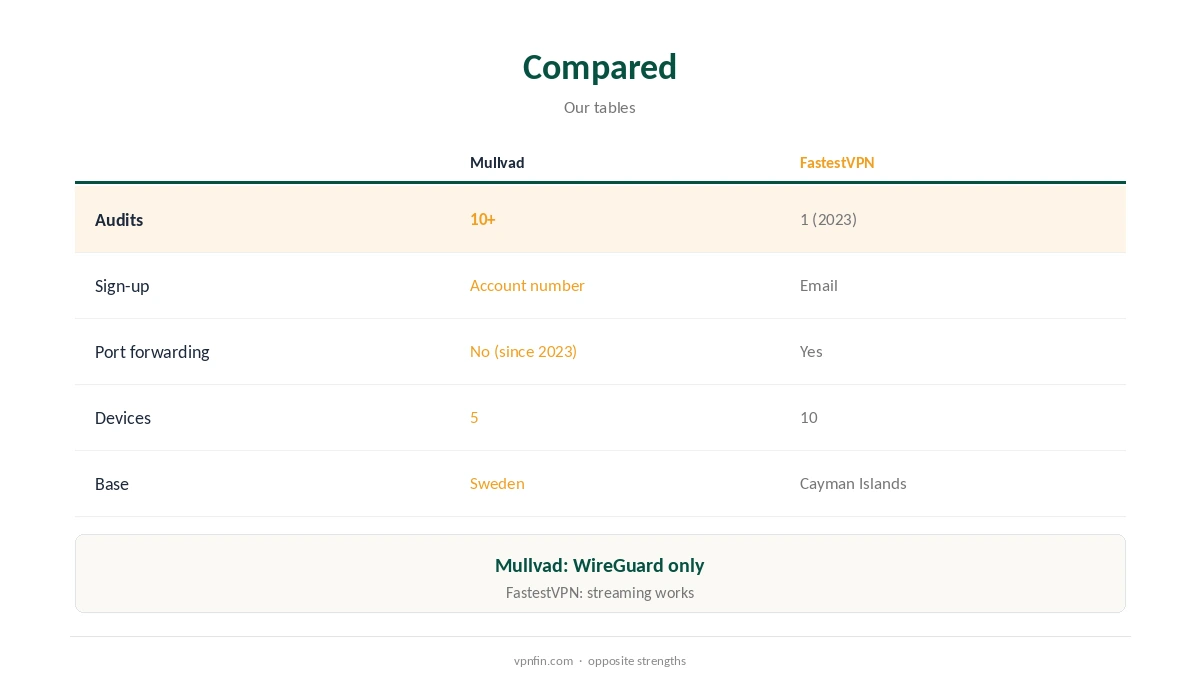
Task: Click the 'Yes' port forwarding cell
Action: (811, 351)
